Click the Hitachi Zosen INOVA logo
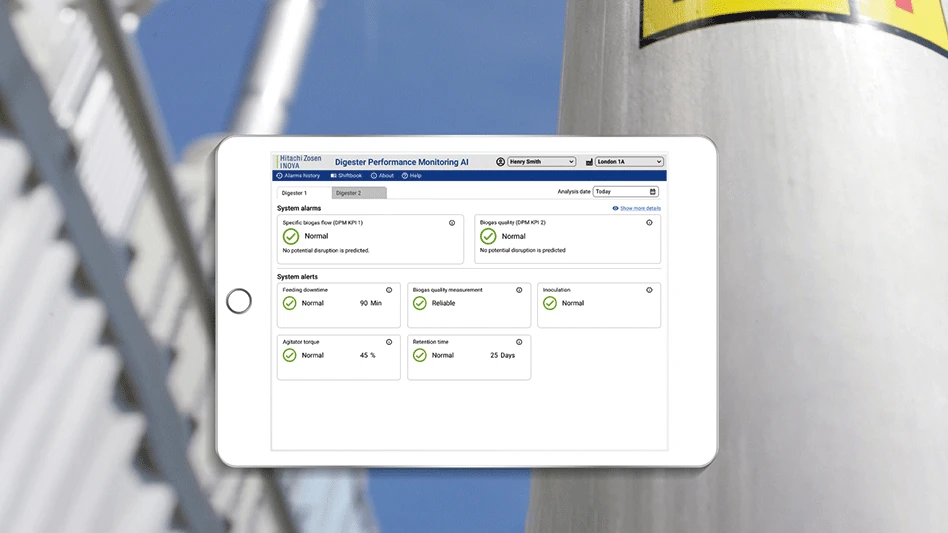Image resolution: width=948 pixels, height=533 pixels. (x=300, y=161)
